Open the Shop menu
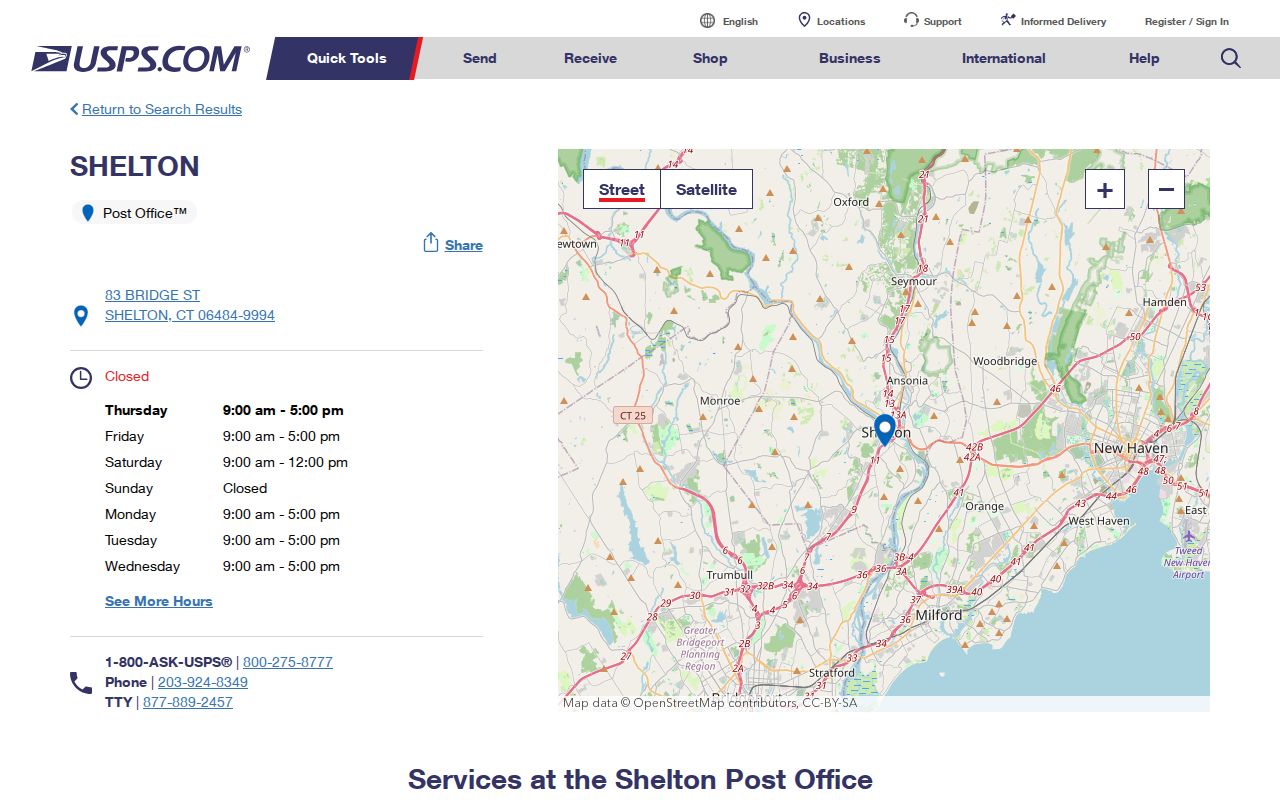The width and height of the screenshot is (1280, 800). point(710,58)
